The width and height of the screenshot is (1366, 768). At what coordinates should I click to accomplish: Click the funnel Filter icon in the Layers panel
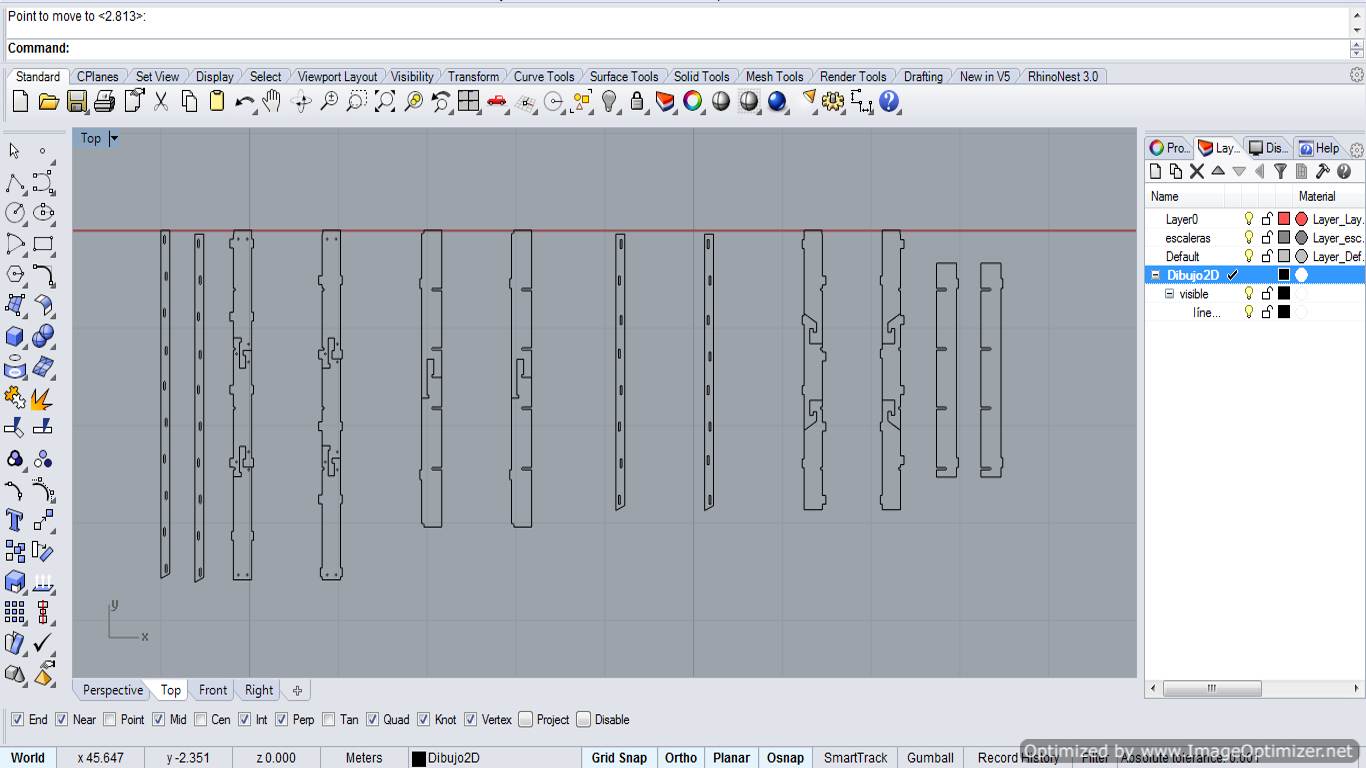tap(1280, 172)
